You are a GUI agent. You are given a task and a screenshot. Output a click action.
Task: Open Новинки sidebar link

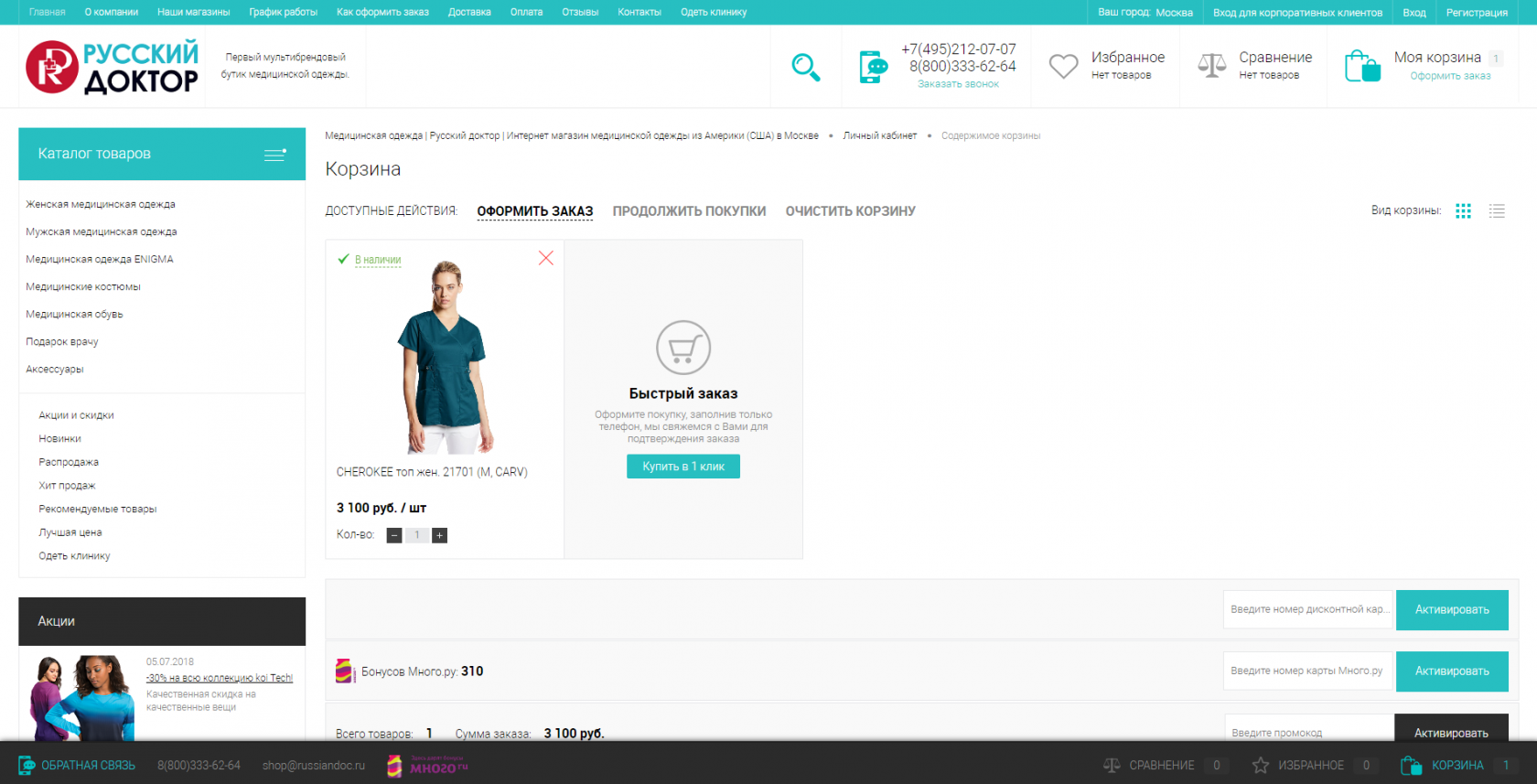click(59, 439)
